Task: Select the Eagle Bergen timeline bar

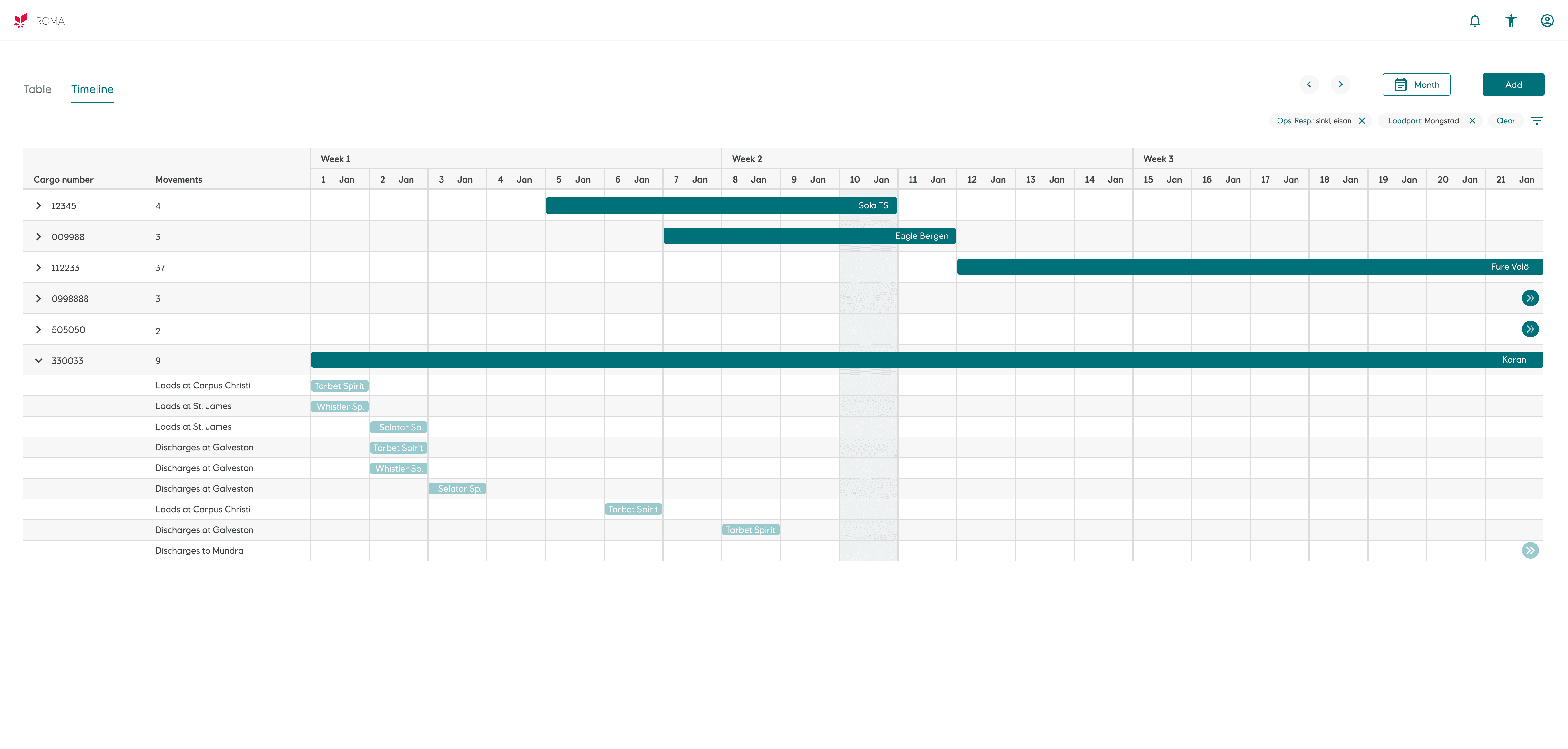Action: [x=809, y=236]
